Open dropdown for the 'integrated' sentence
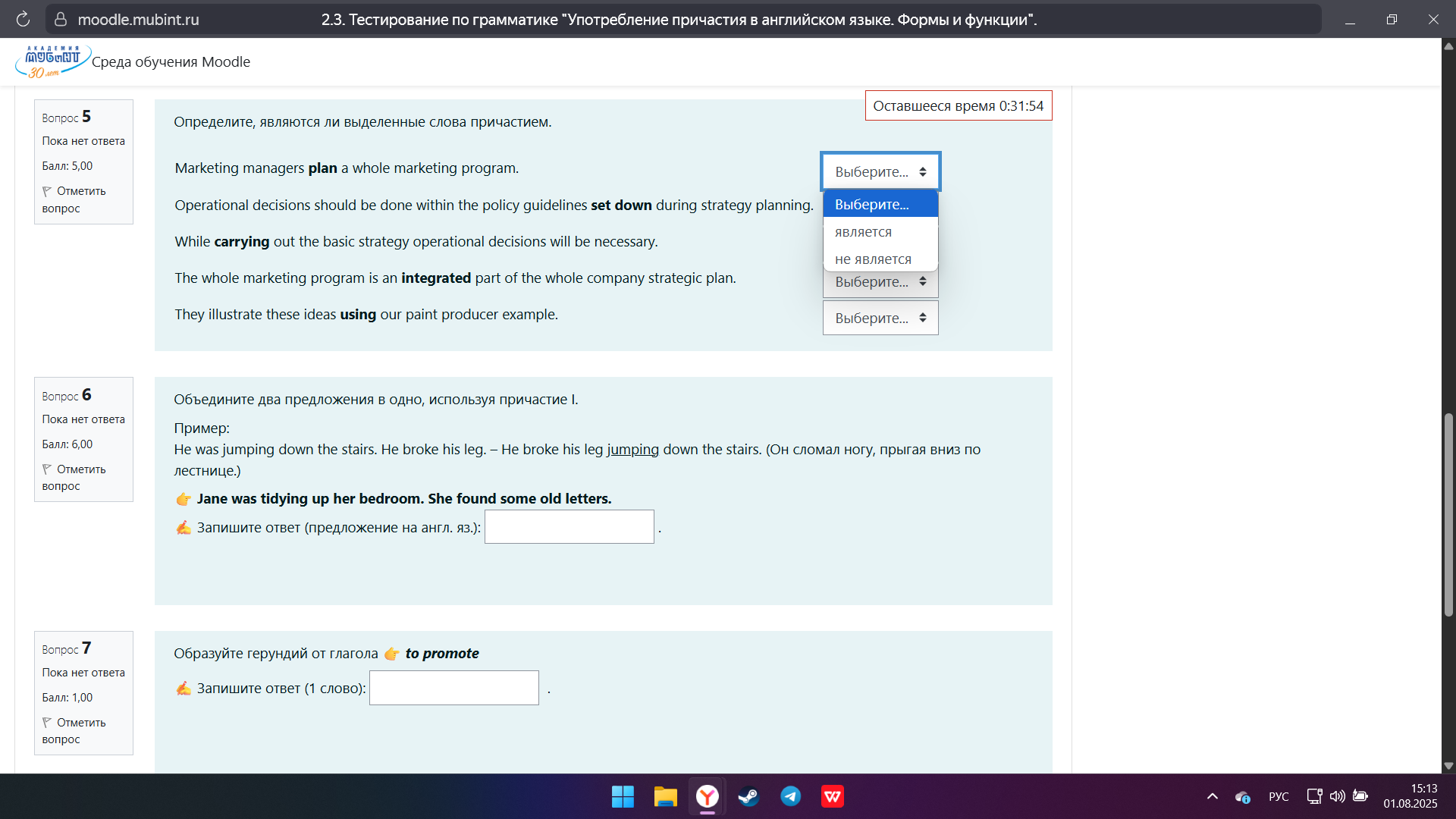The height and width of the screenshot is (819, 1456). (880, 283)
